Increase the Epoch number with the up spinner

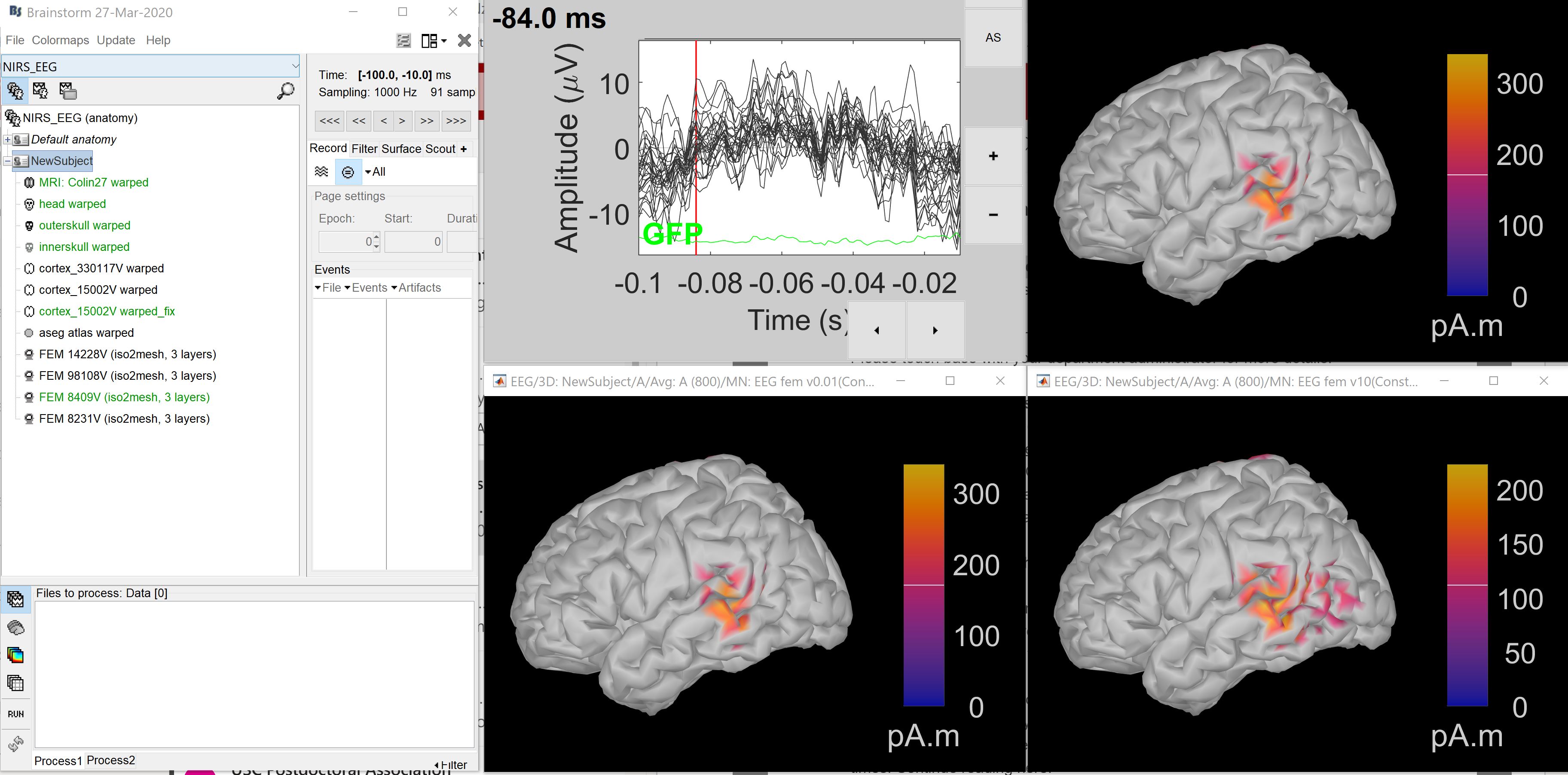[x=377, y=237]
